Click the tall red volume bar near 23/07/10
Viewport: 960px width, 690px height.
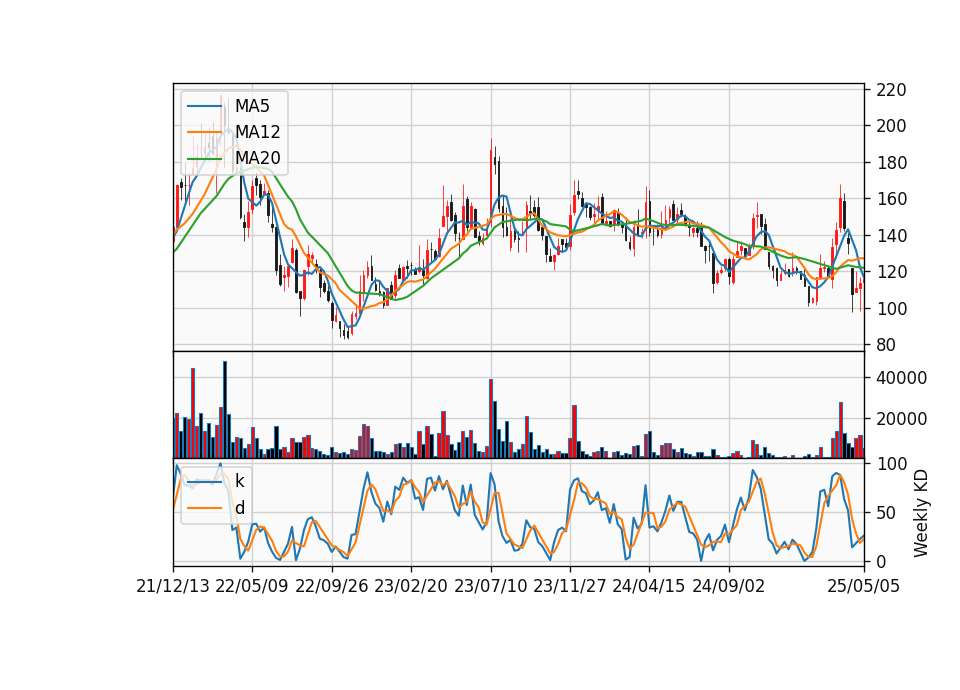pyautogui.click(x=491, y=419)
